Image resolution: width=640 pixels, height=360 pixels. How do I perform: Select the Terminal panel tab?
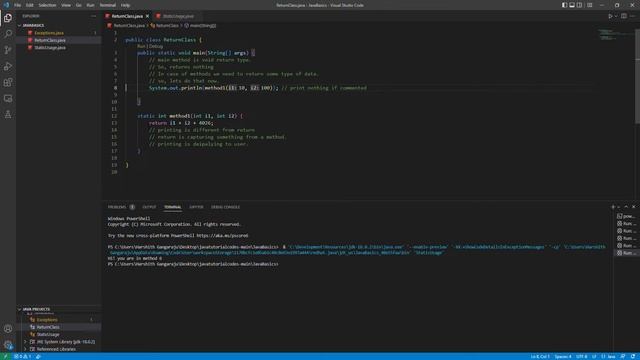pyautogui.click(x=173, y=207)
